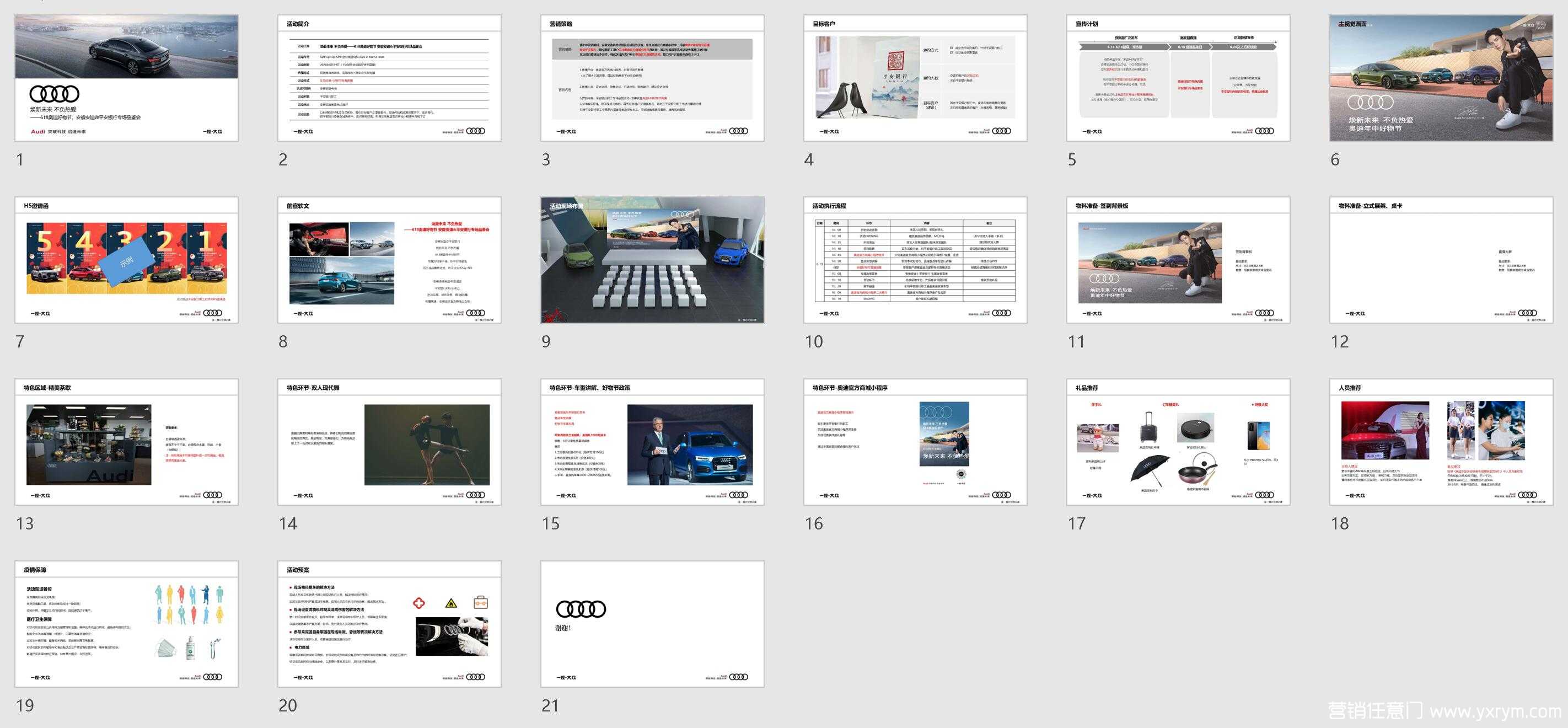Select the final 谢谢 slide thumbnail

653,624
